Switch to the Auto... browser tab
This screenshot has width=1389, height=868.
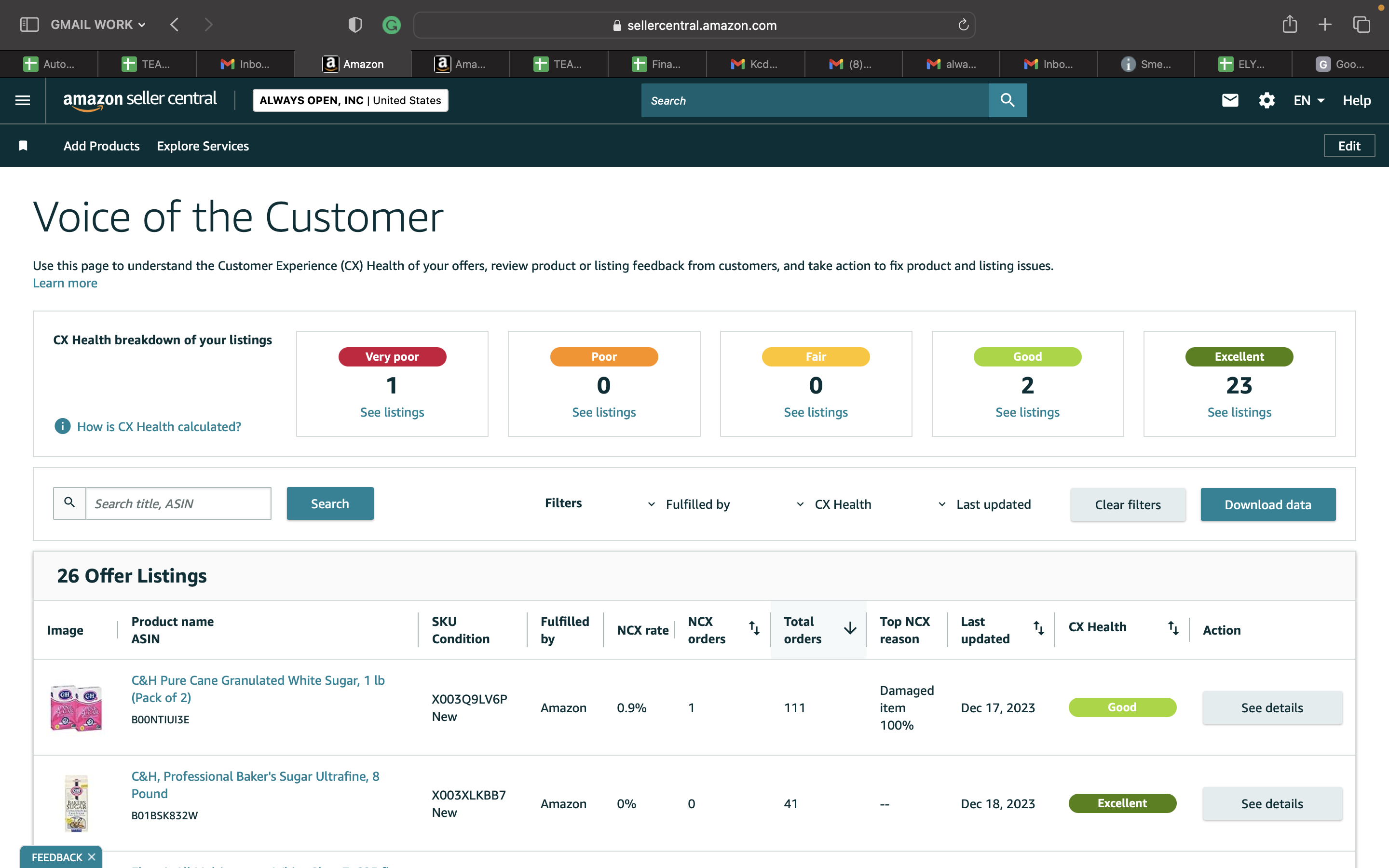[x=49, y=64]
